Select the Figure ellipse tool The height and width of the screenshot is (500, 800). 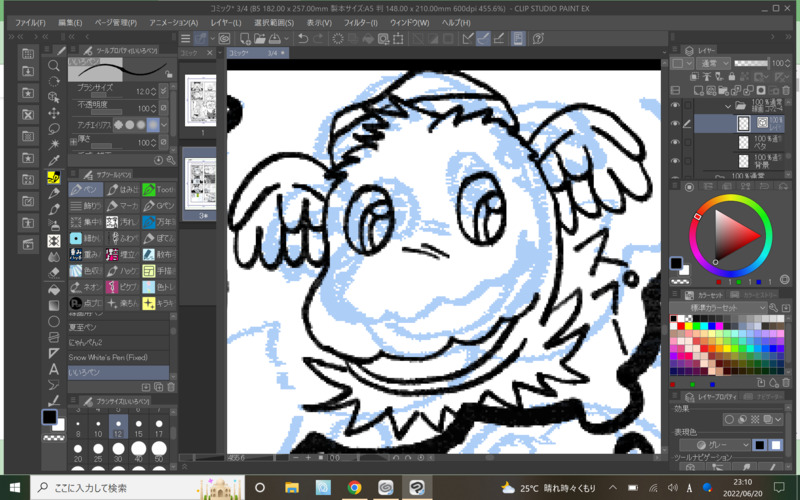click(54, 321)
